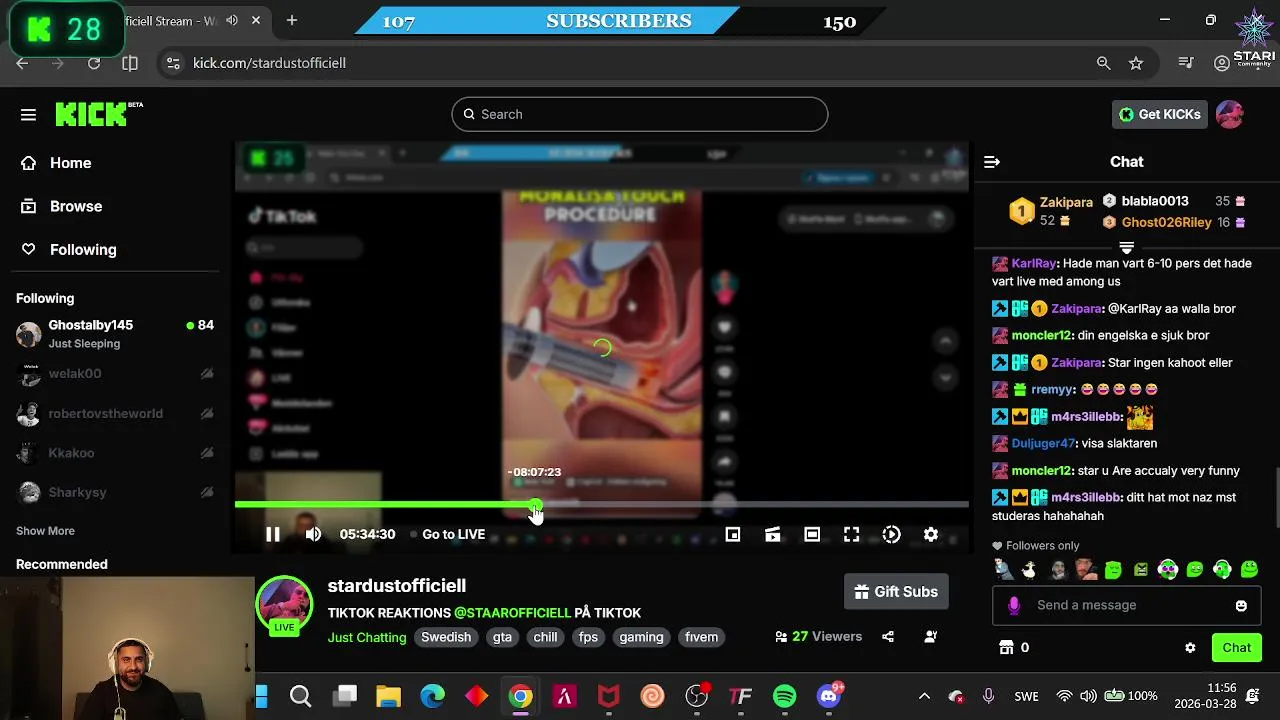Open the chat shop icon

tap(1006, 648)
